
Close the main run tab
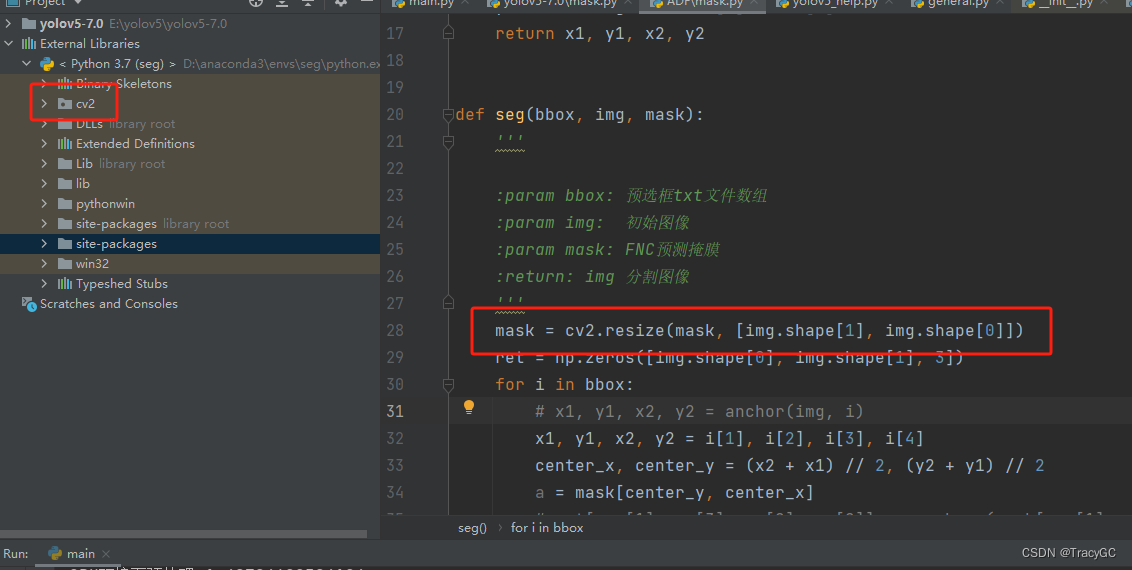106,554
